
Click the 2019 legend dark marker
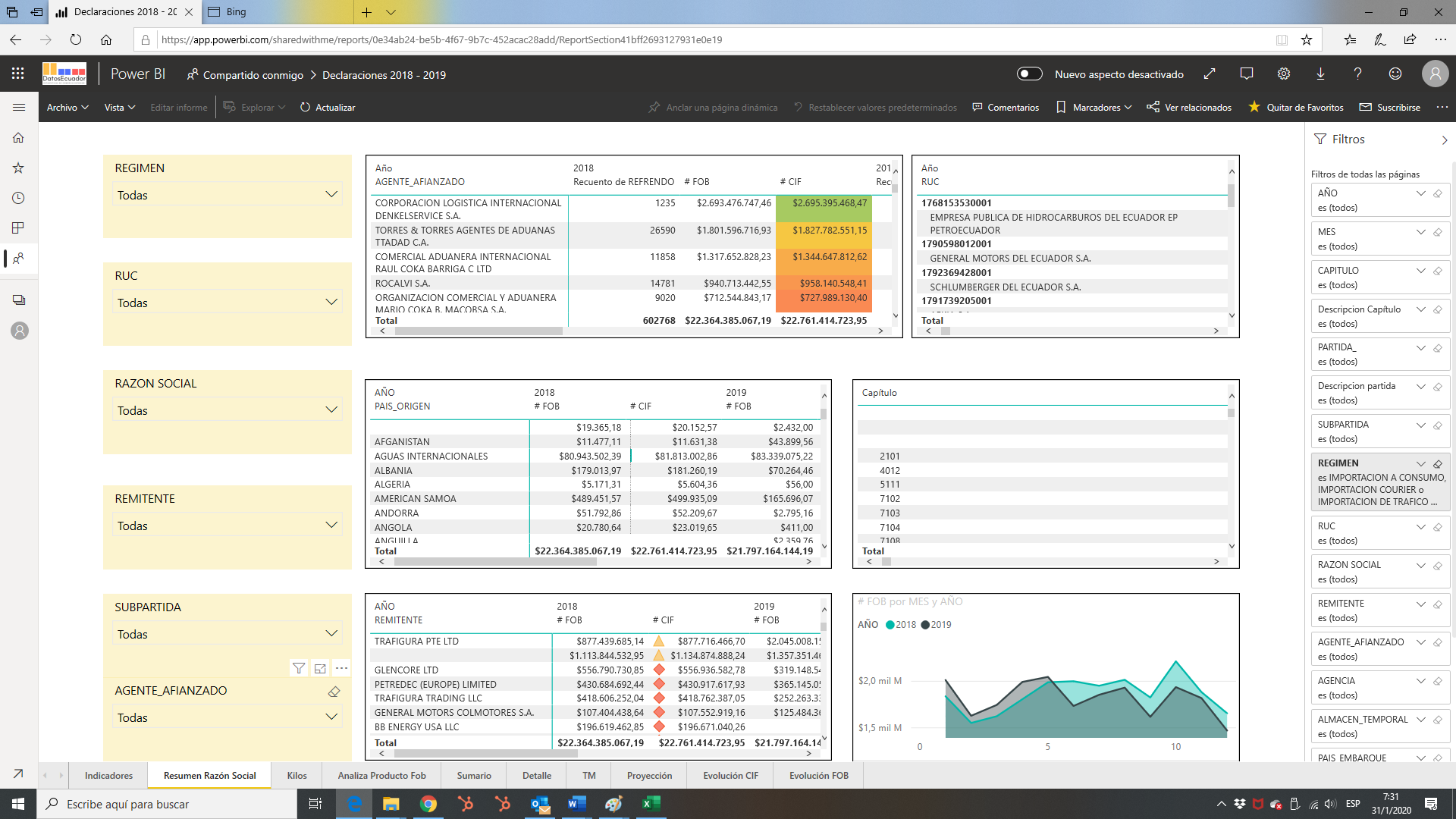pos(925,625)
